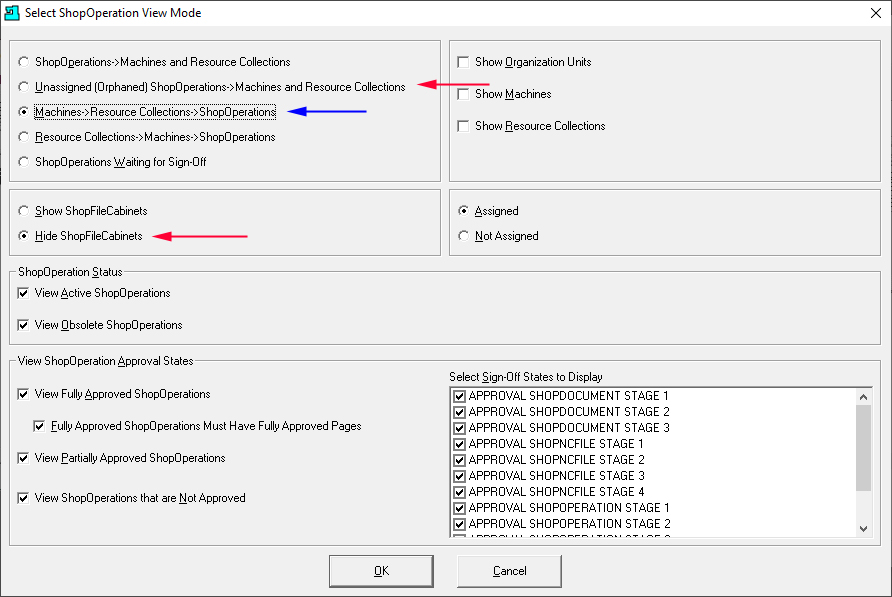Toggle Must Have Fully Approved Pages checkbox
The height and width of the screenshot is (597, 892).
point(39,426)
